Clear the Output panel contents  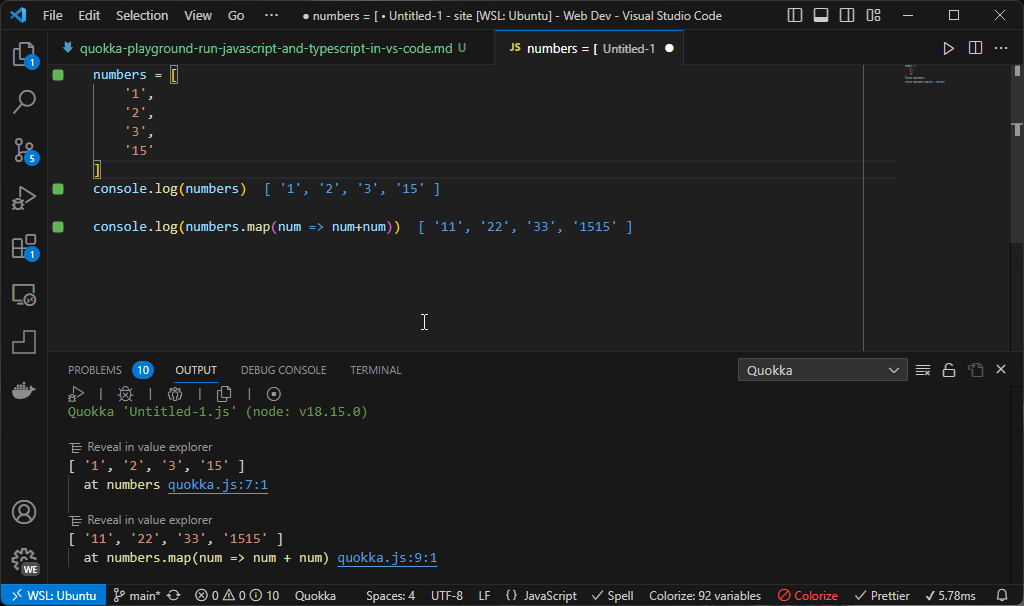(x=922, y=369)
